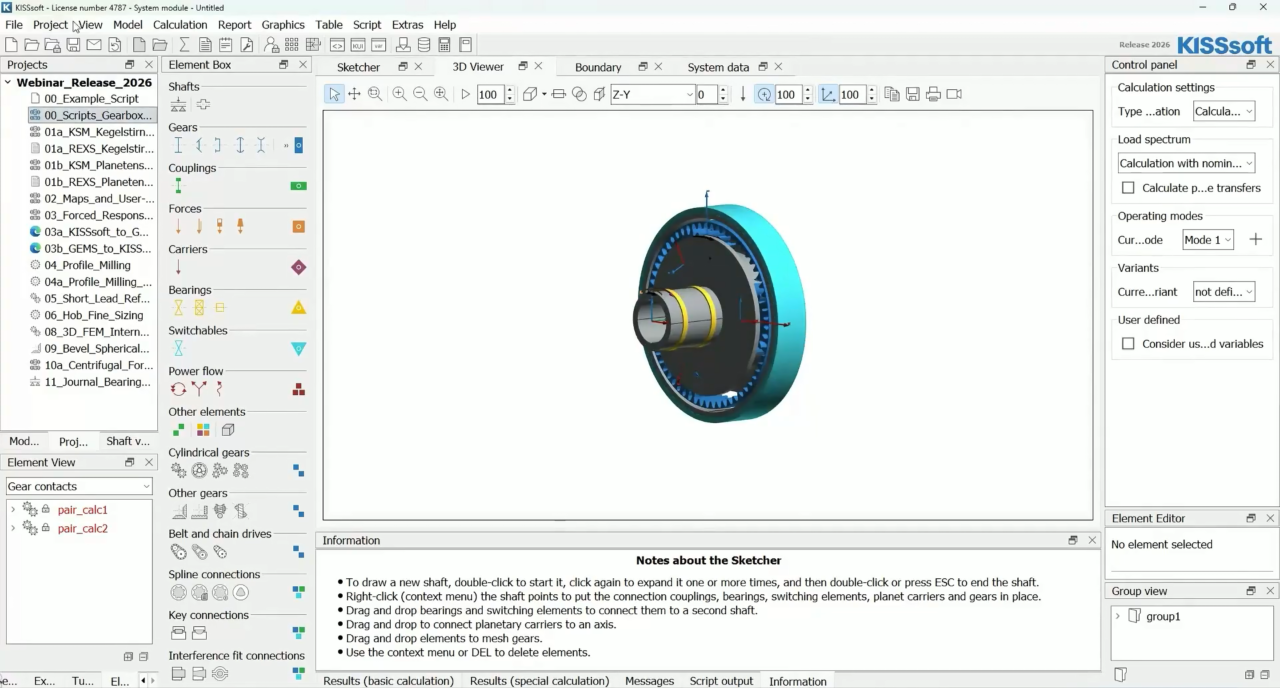Open the Curre...riant 'not defi...' dropdown
This screenshot has width=1280, height=688.
pos(1223,292)
